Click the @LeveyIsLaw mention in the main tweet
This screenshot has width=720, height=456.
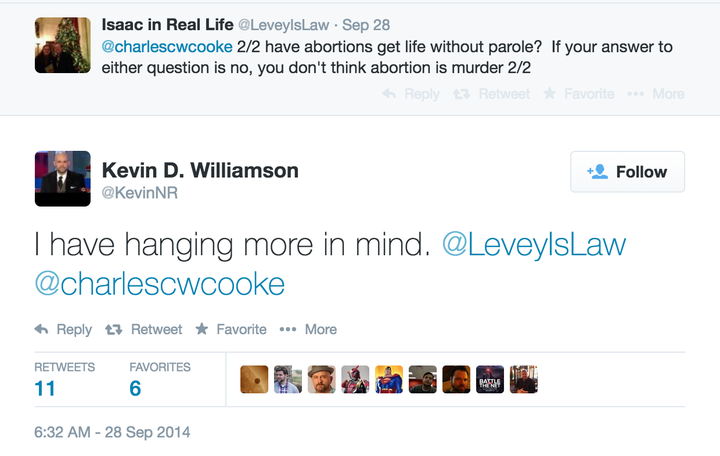[x=534, y=244]
